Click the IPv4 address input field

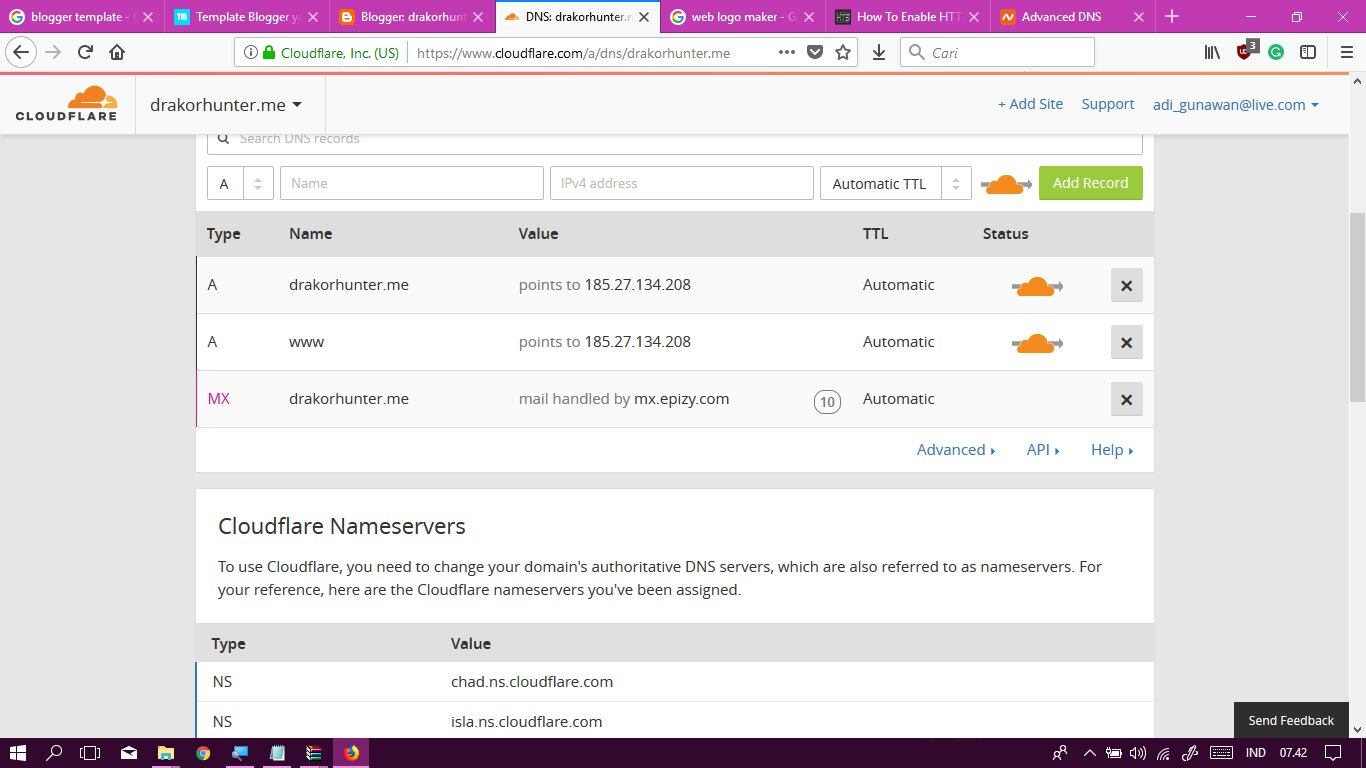682,183
